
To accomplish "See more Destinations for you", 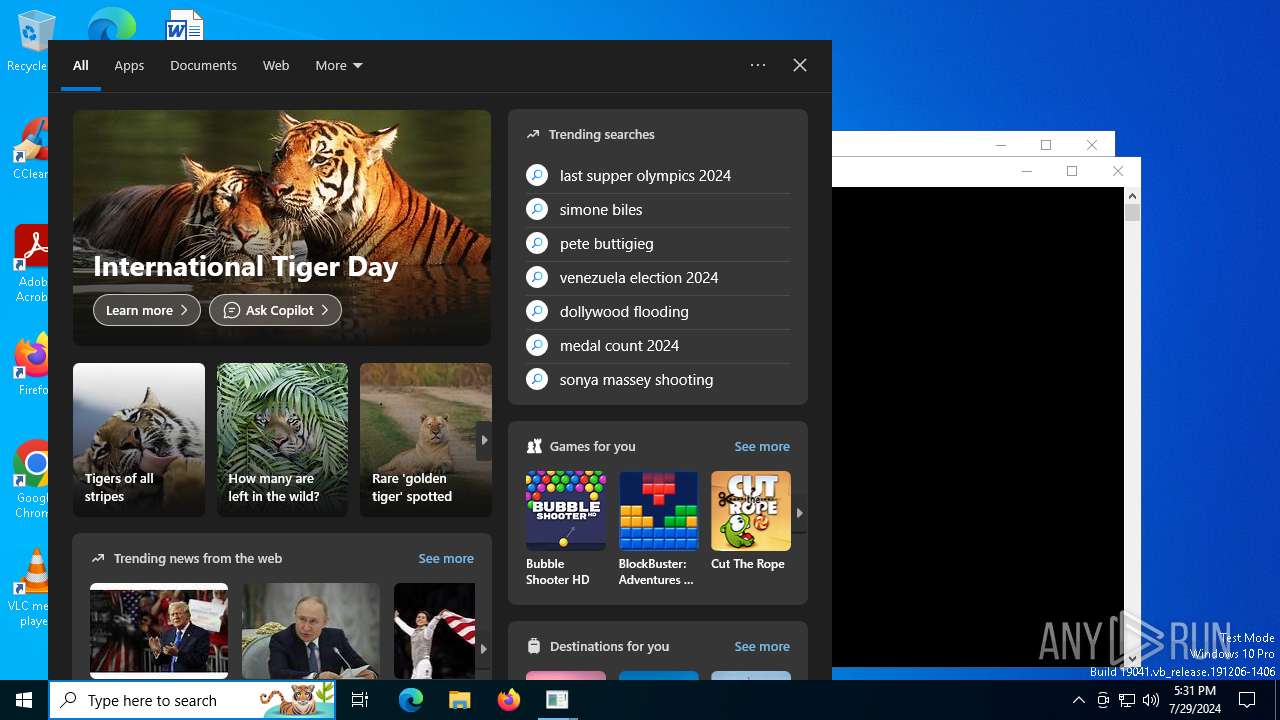I will click(762, 646).
